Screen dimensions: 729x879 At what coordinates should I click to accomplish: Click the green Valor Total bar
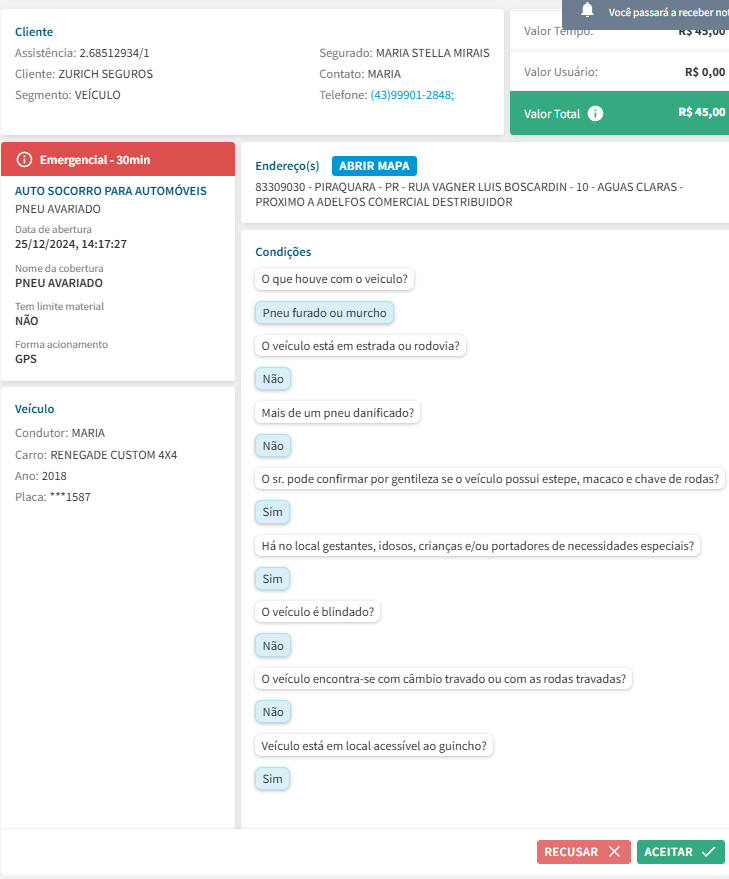(619, 113)
